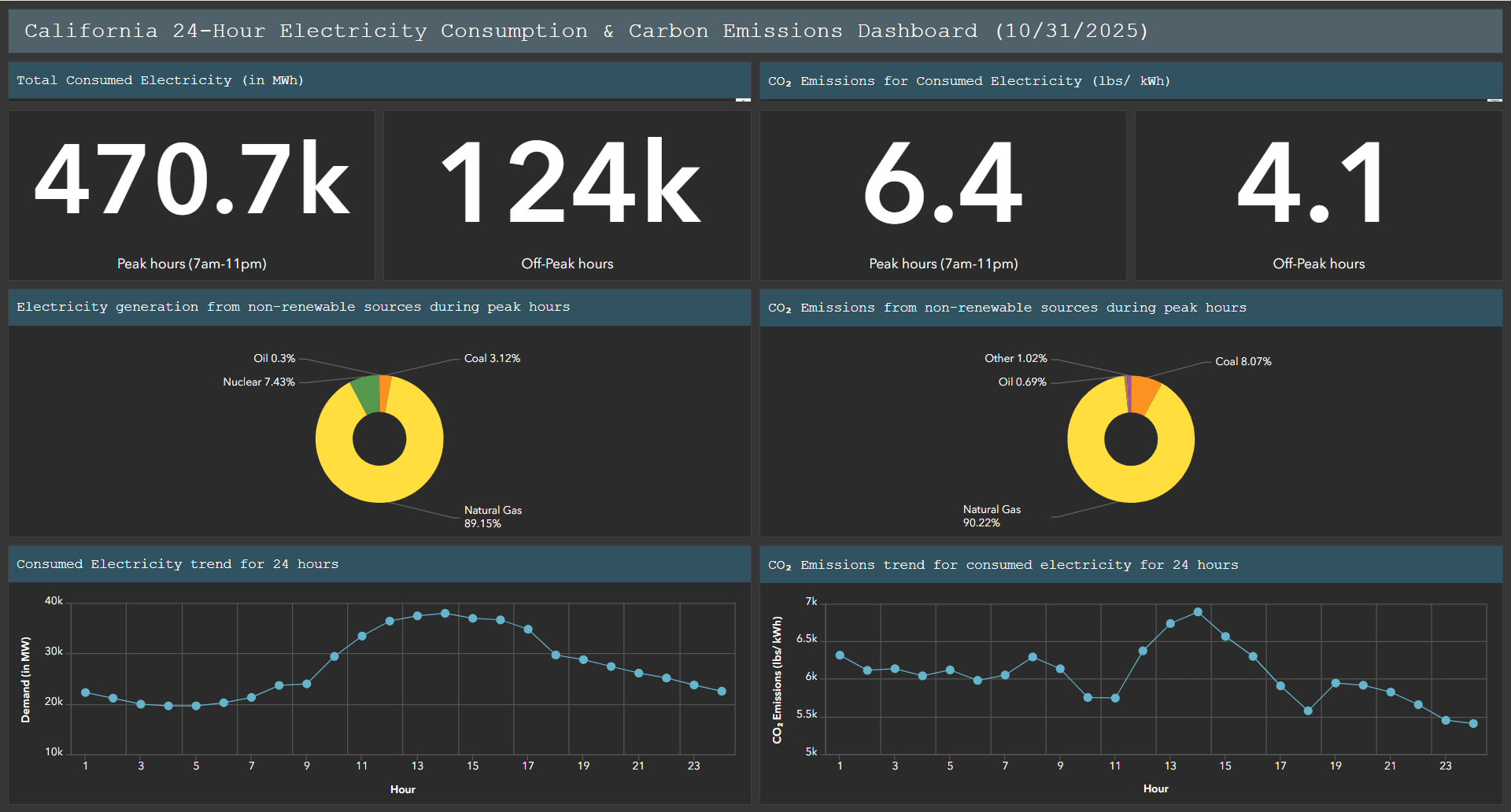This screenshot has height=812, width=1511.
Task: Click the hour 14 peak on CO₂ trend chart
Action: tap(1198, 610)
